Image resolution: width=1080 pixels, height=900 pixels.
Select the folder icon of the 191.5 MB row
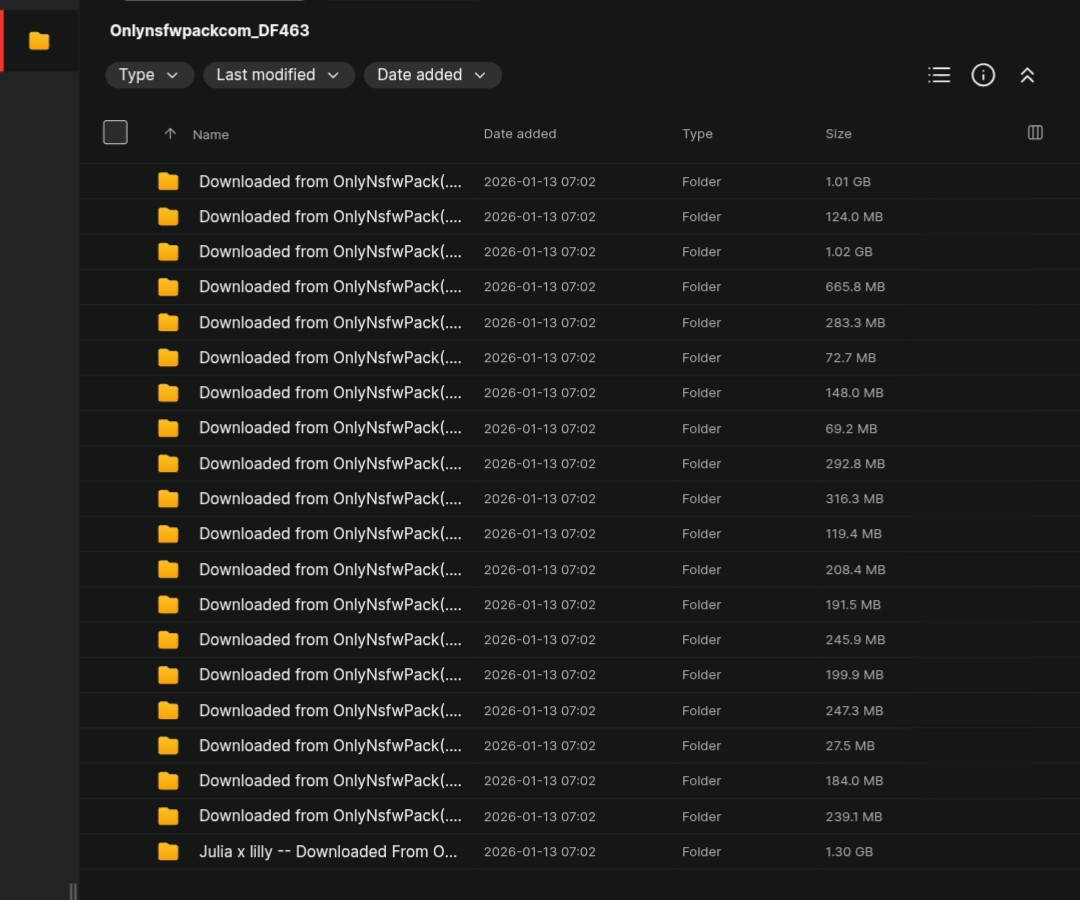(x=168, y=605)
